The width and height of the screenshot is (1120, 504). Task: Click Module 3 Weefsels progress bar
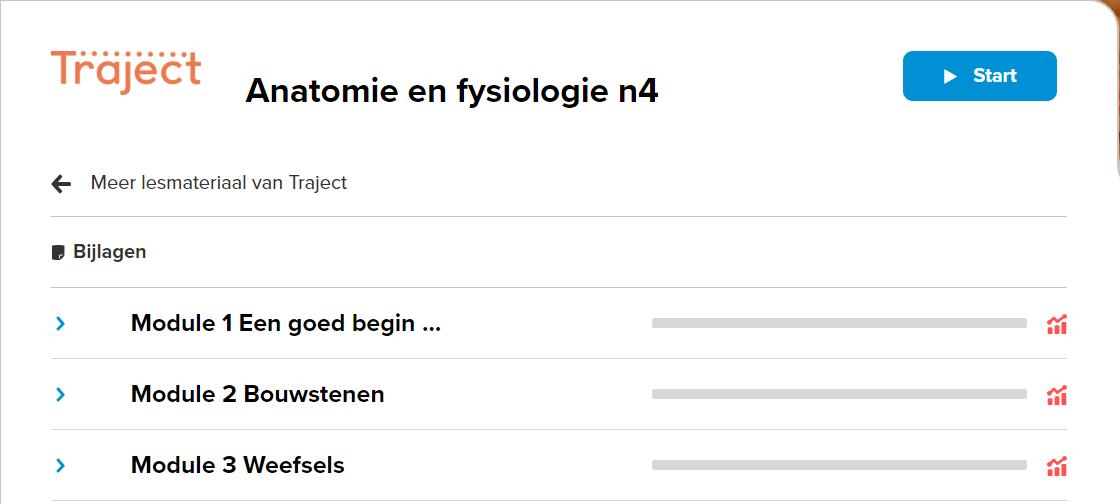coord(839,465)
